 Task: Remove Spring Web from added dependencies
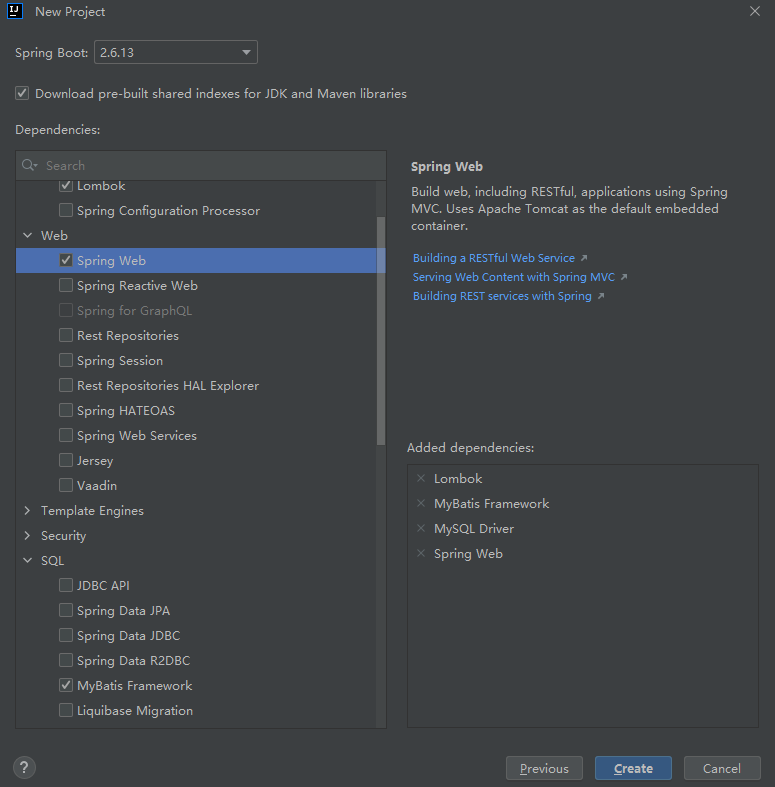coord(421,553)
